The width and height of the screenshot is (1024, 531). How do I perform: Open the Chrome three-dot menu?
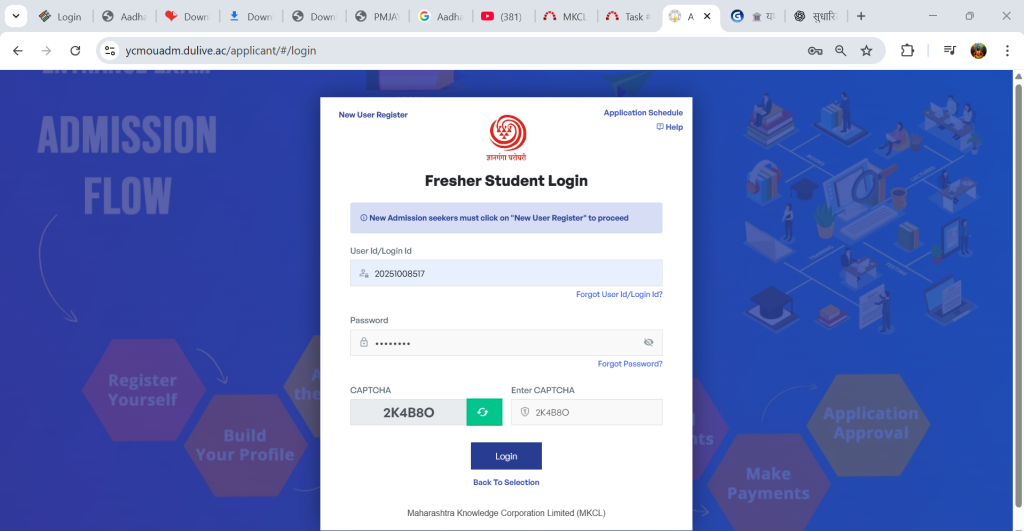click(1007, 50)
